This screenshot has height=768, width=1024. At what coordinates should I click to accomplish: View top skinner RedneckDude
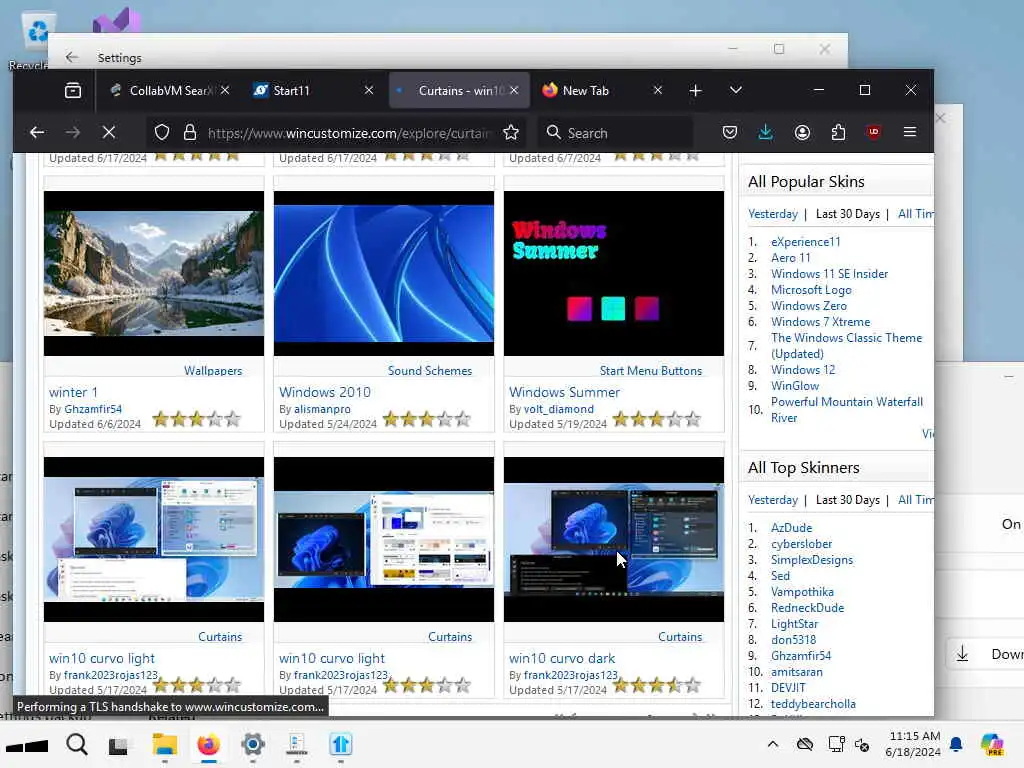[x=807, y=608]
